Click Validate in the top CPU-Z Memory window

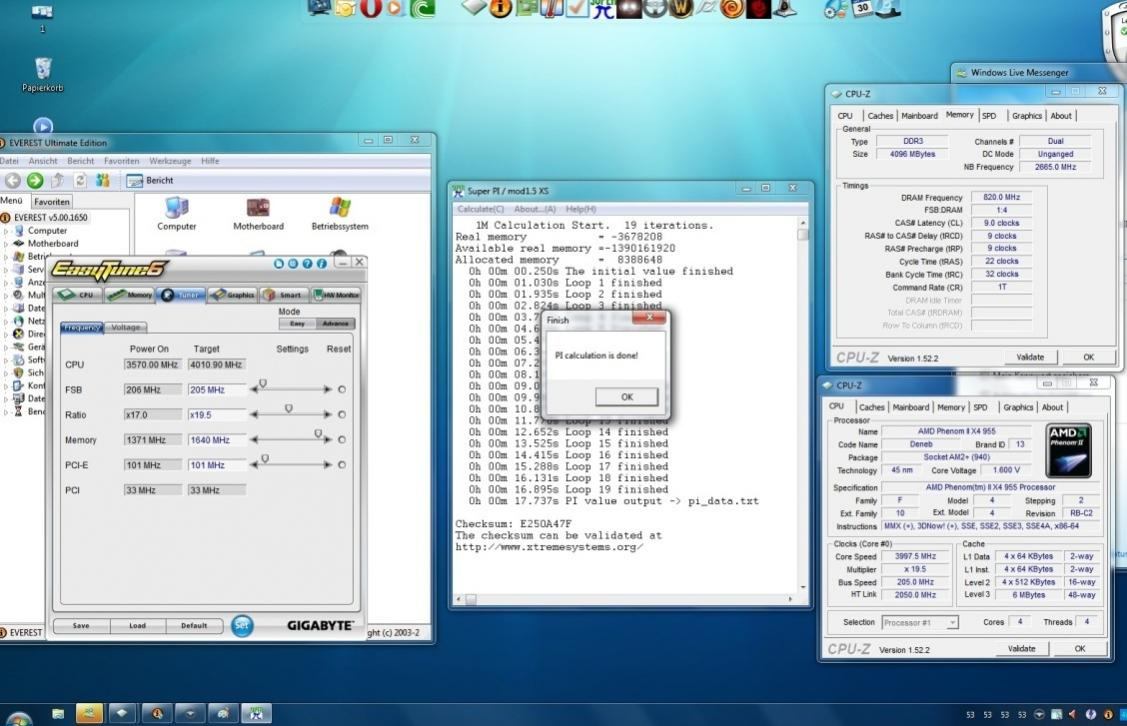(x=1030, y=357)
